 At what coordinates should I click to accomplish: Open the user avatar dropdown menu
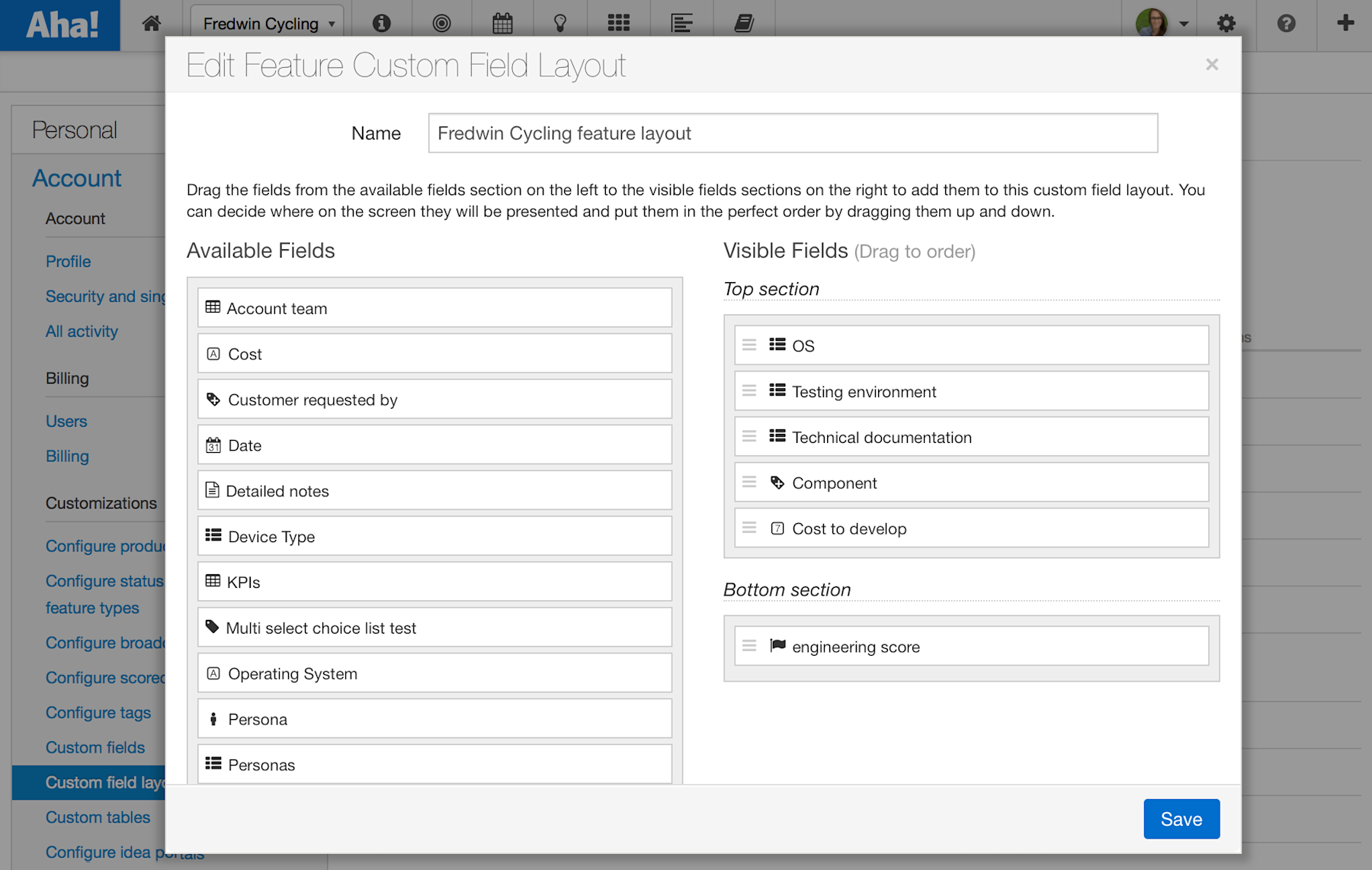click(1183, 24)
